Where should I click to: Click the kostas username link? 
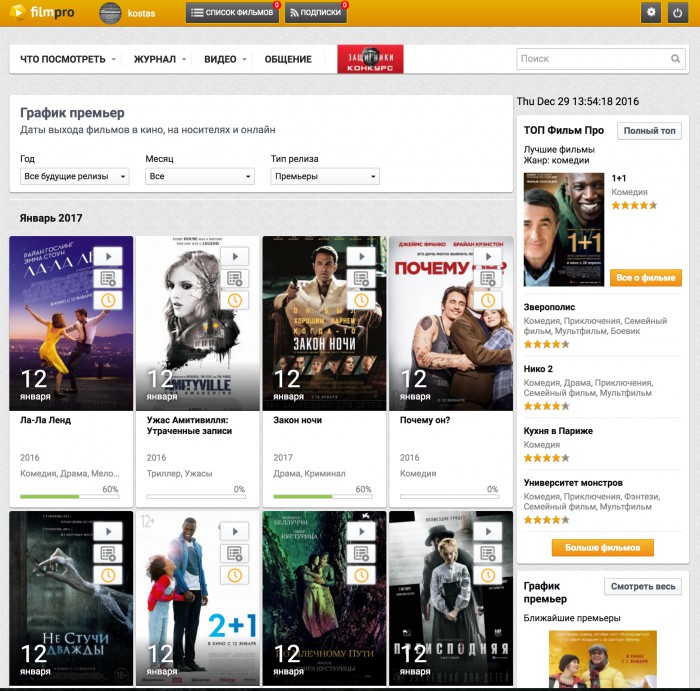click(141, 13)
